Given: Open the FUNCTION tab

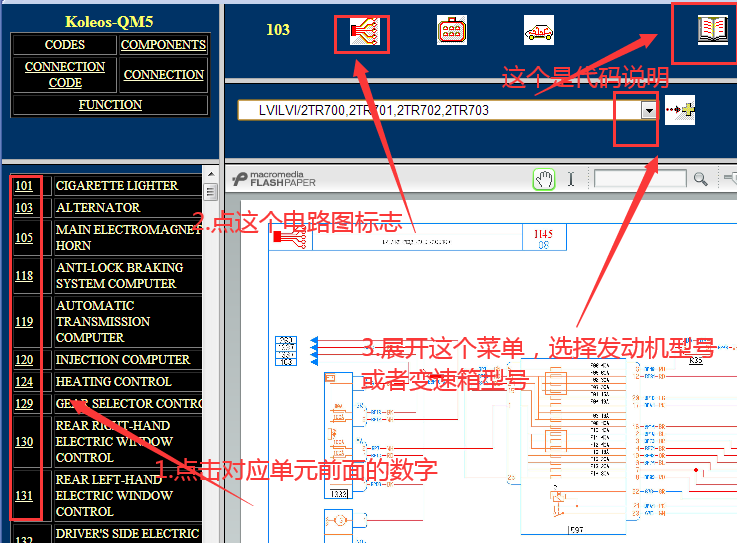Looking at the screenshot, I should (110, 105).
